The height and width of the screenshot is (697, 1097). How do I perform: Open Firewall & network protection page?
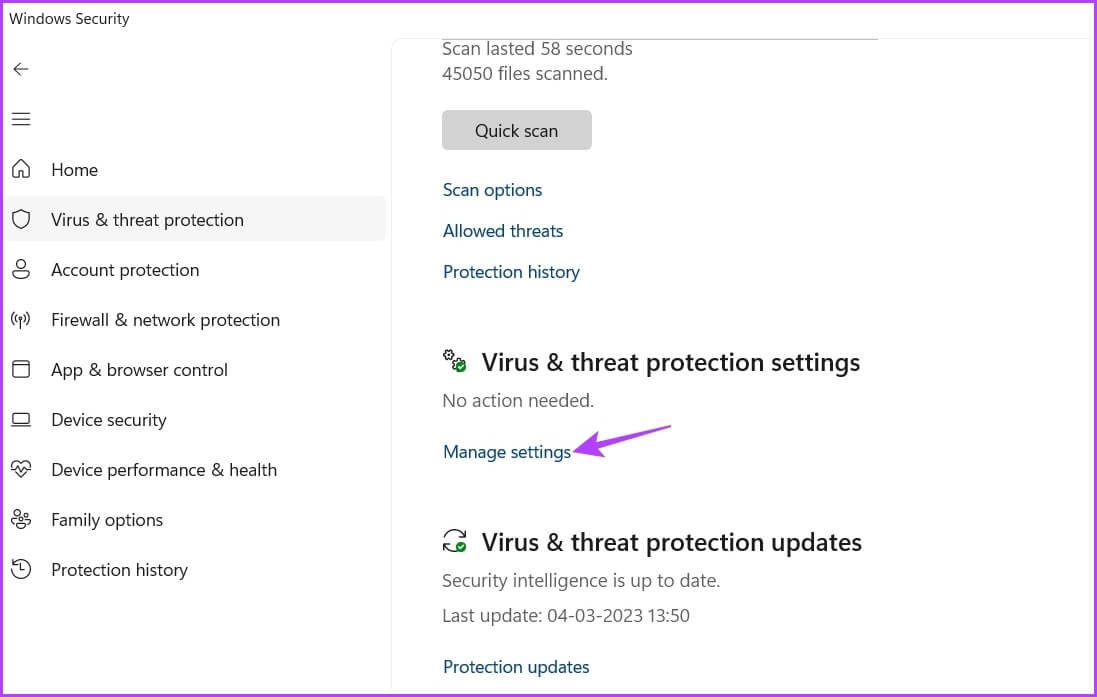[x=165, y=320]
